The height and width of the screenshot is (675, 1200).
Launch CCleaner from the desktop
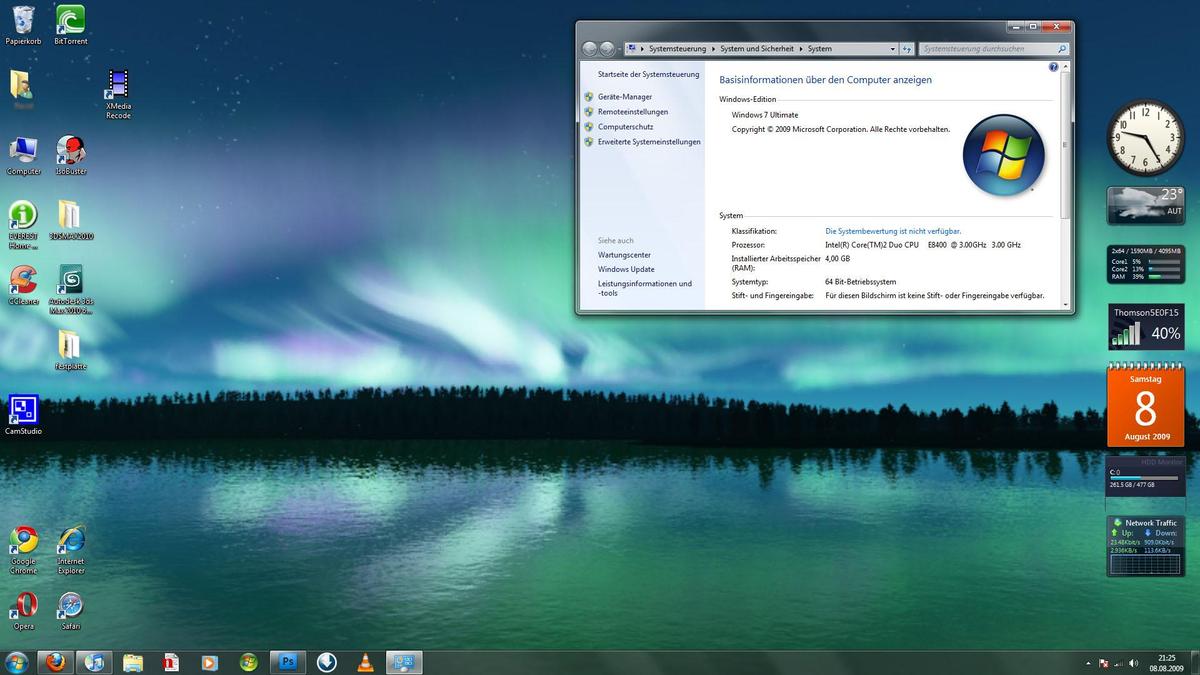(x=23, y=285)
